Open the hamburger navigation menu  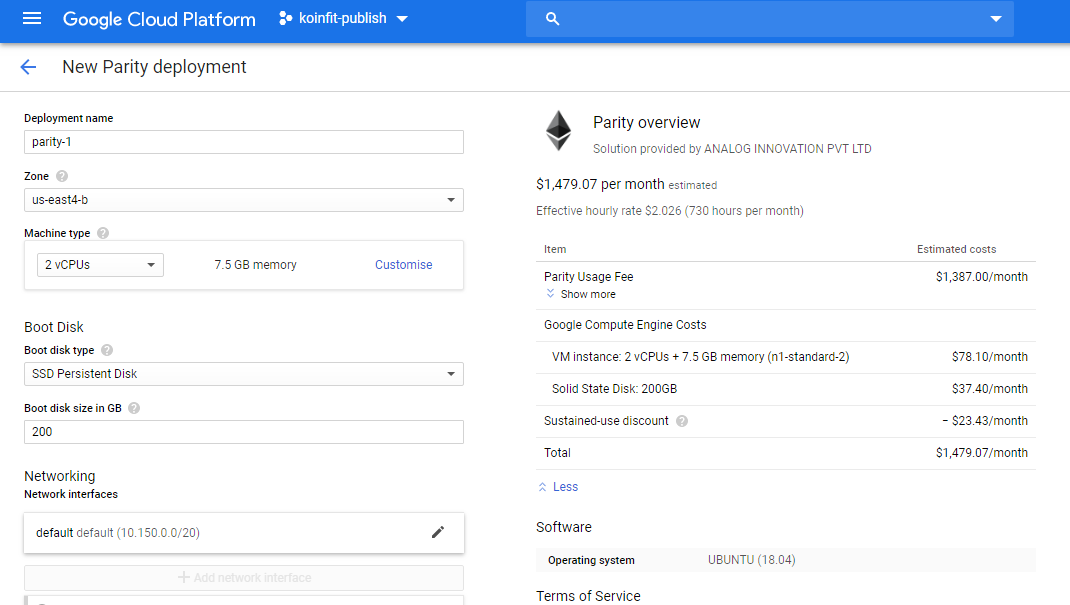[32, 18]
